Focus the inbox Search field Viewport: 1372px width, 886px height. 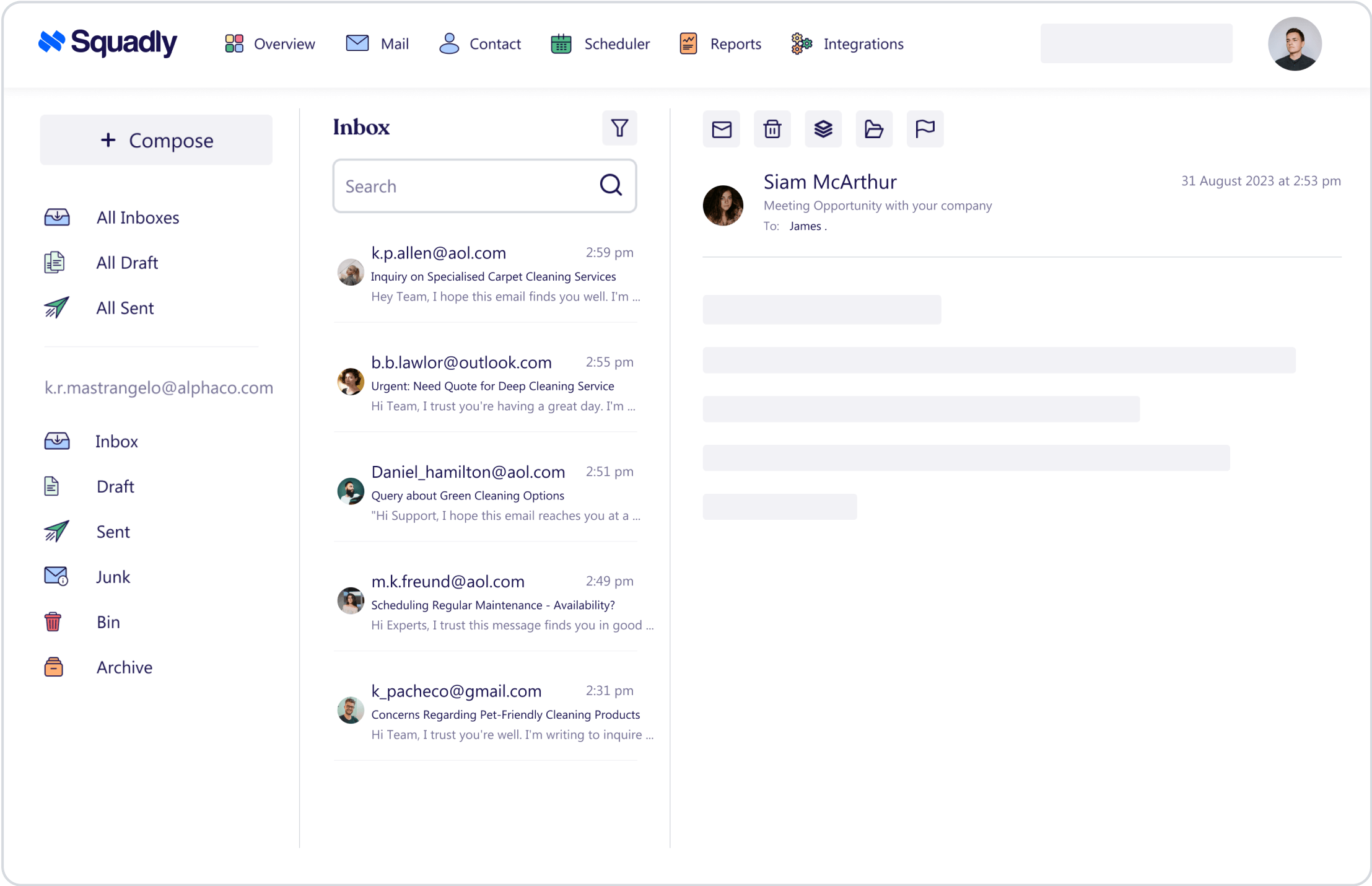pyautogui.click(x=484, y=186)
